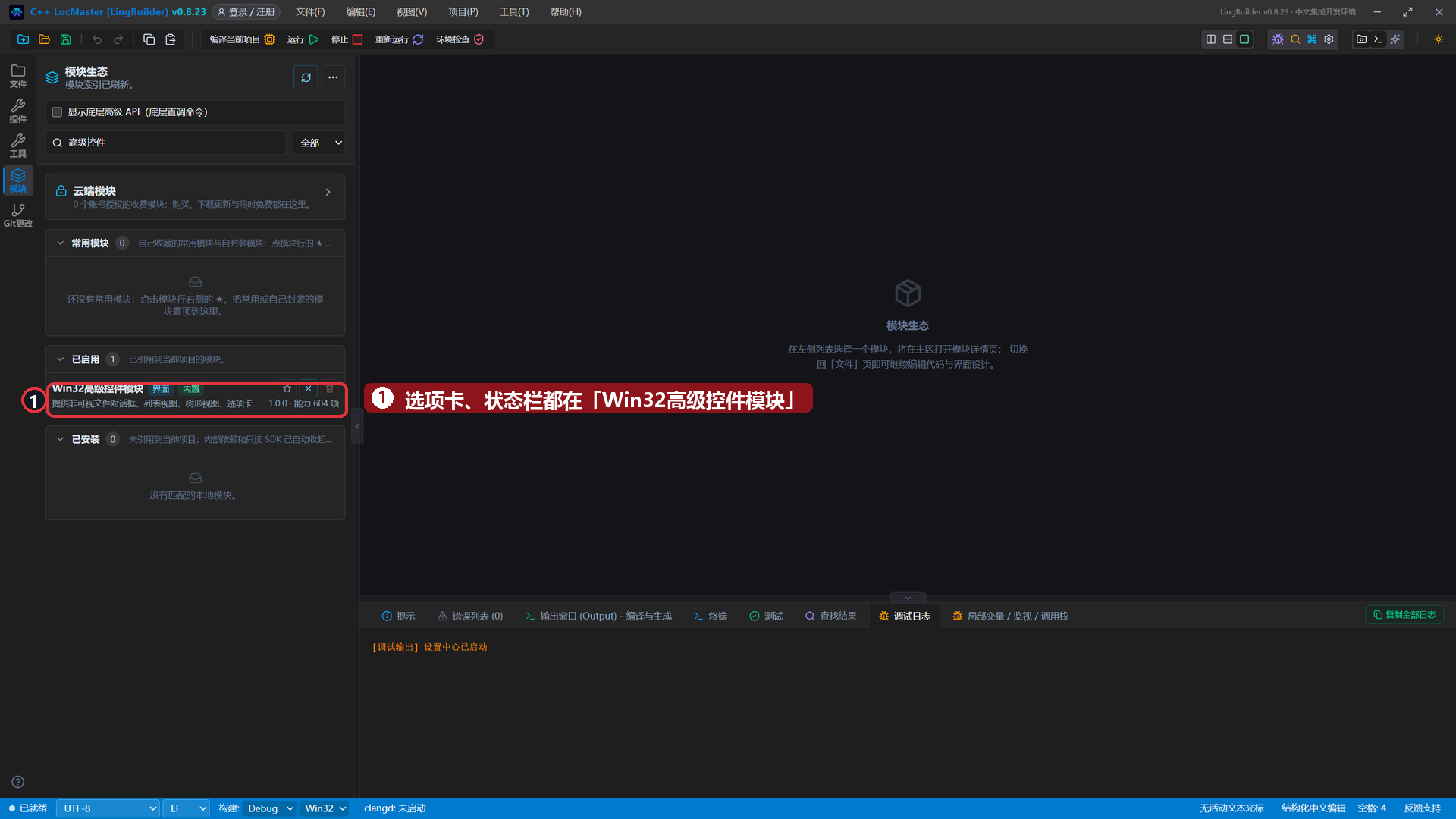Refresh the module index
Viewport: 1456px width, 819px height.
click(x=306, y=77)
